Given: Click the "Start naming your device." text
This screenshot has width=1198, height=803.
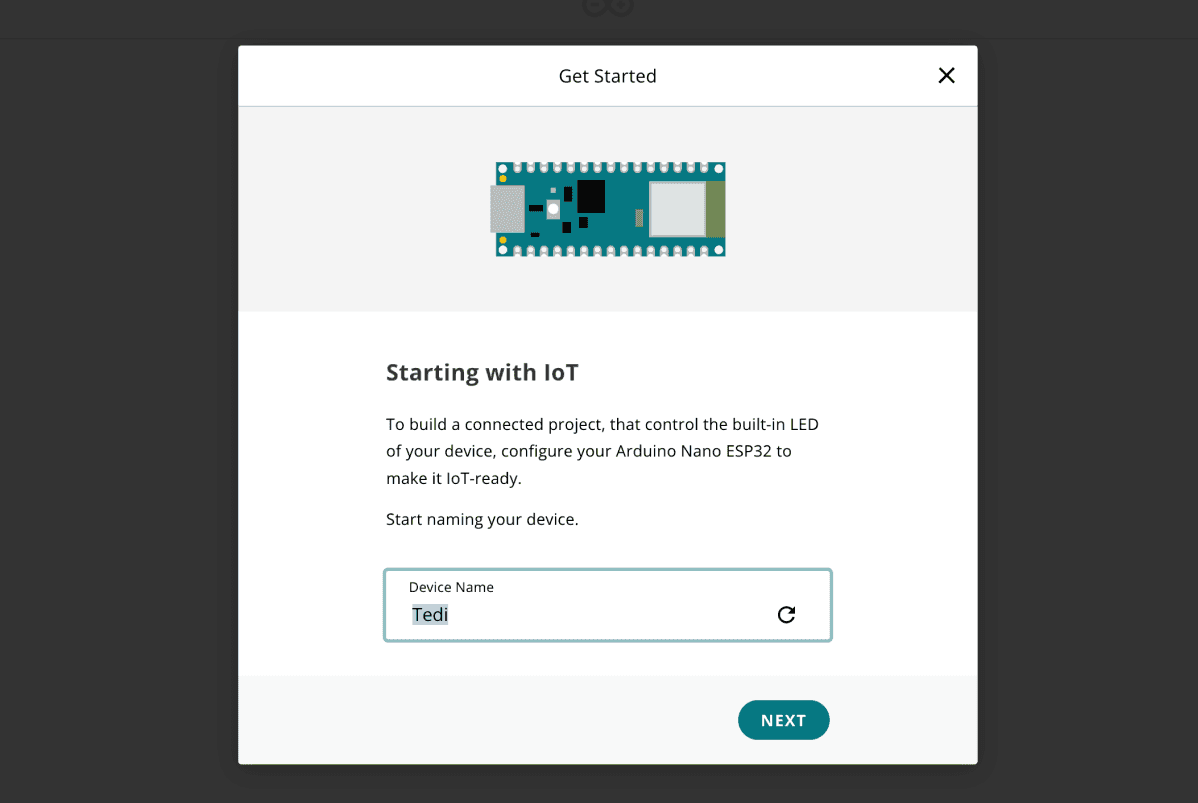Looking at the screenshot, I should [x=482, y=520].
